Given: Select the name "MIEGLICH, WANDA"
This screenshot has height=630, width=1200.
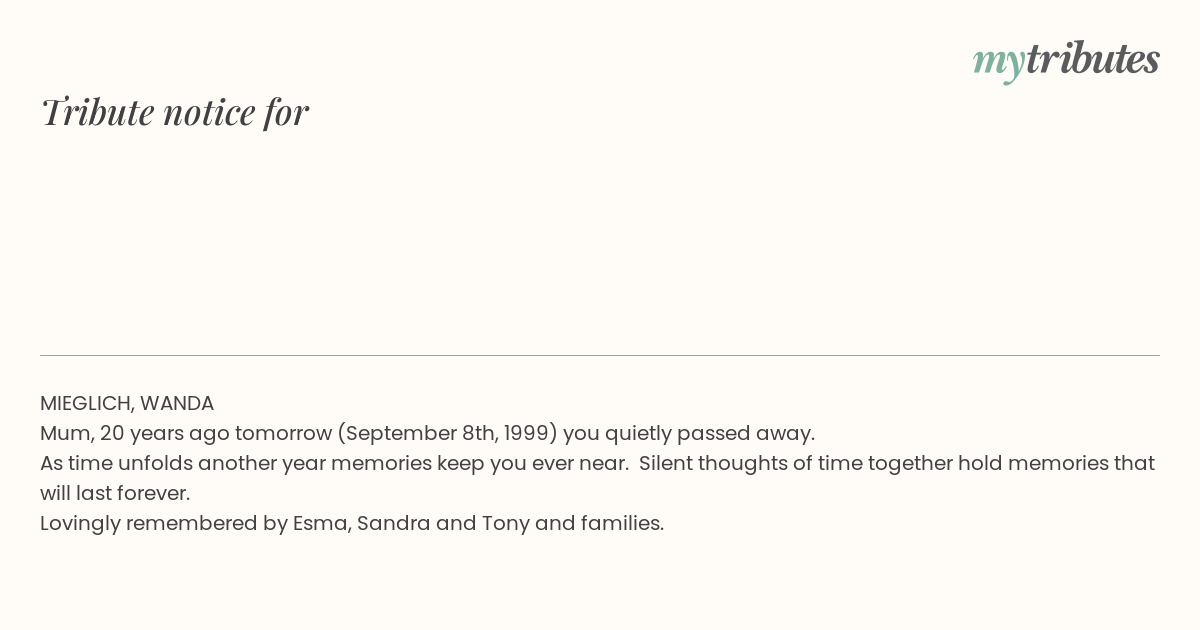Looking at the screenshot, I should (x=127, y=403).
